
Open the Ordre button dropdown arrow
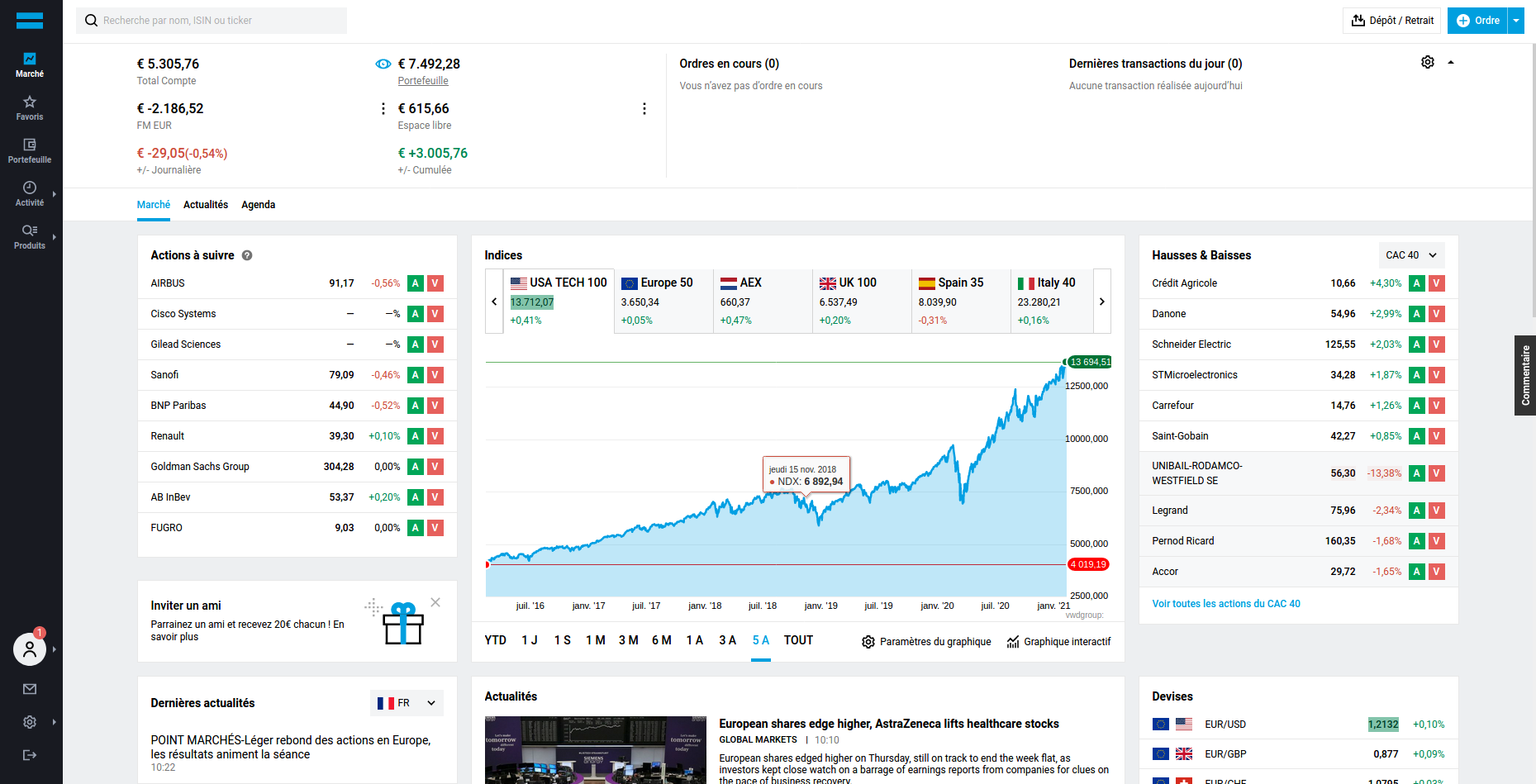(1516, 21)
